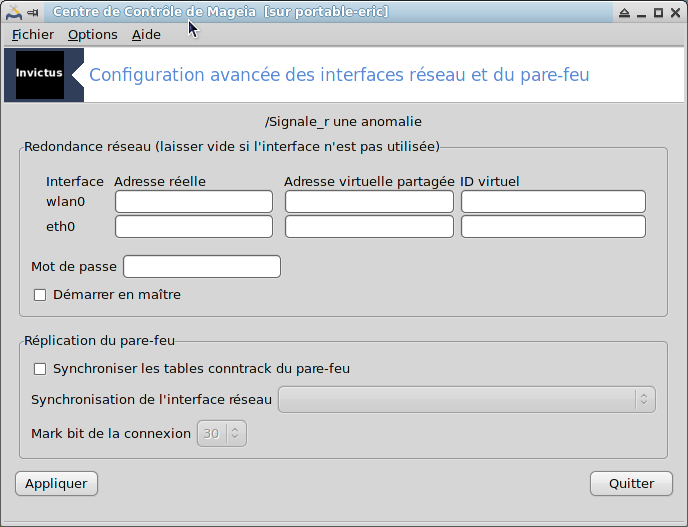688x527 pixels.
Task: Focus the Mot de passe field
Action: pos(202,266)
